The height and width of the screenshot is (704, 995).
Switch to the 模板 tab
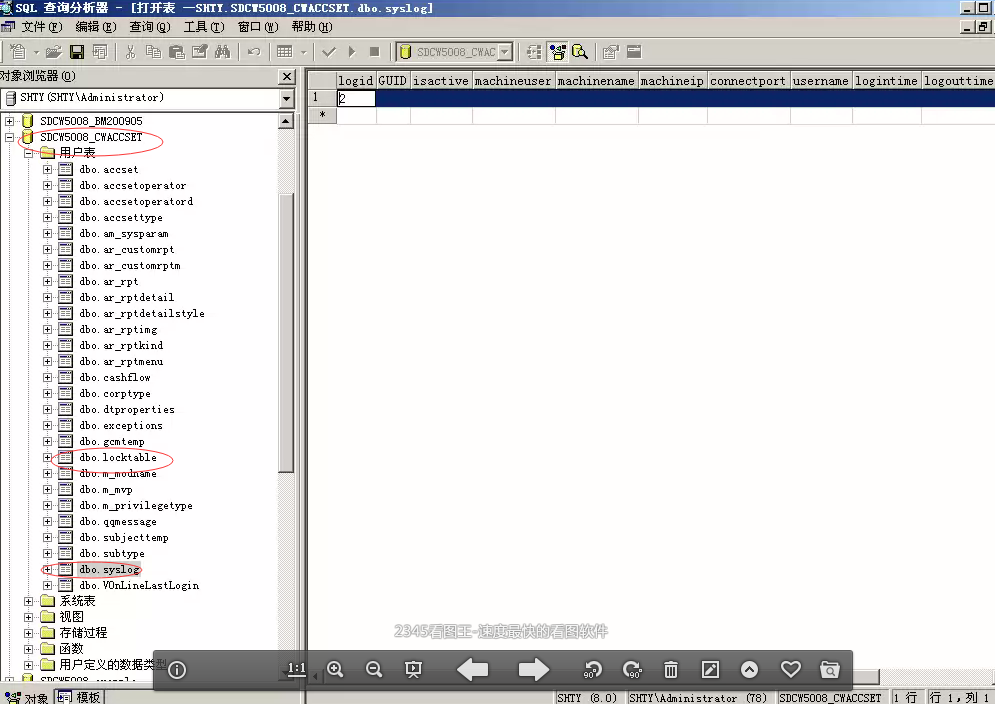tap(86, 697)
